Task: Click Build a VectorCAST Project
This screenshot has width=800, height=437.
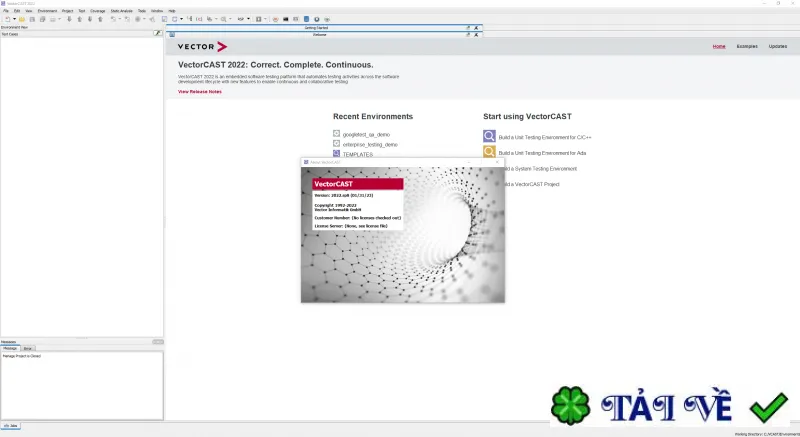Action: (x=532, y=184)
